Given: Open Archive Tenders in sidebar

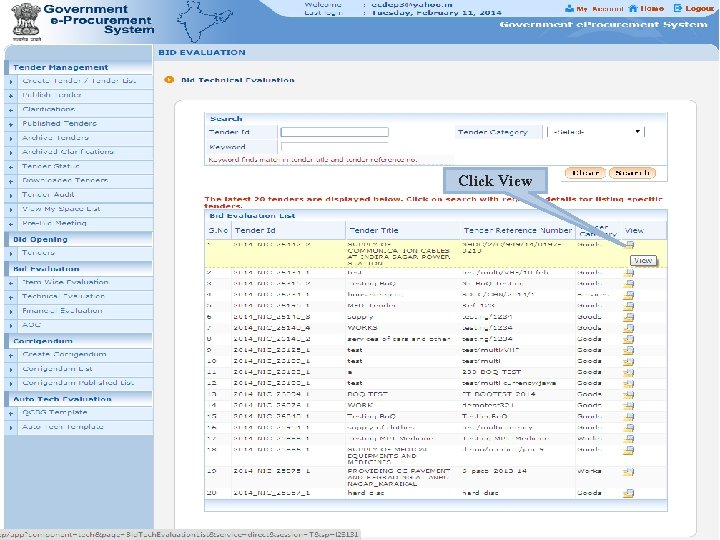Looking at the screenshot, I should 55,138.
